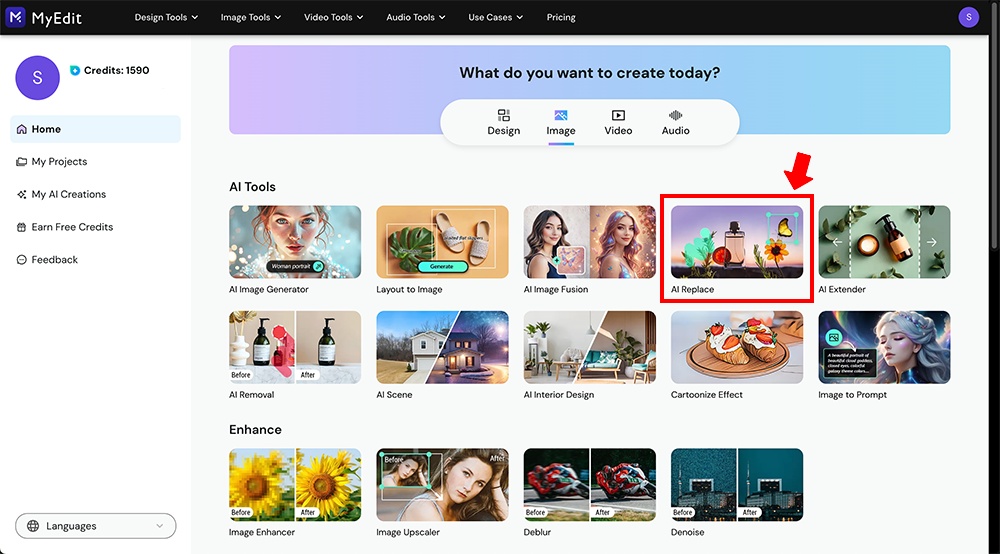The width and height of the screenshot is (1000, 554).
Task: Click the credits shield icon
Action: [75, 71]
